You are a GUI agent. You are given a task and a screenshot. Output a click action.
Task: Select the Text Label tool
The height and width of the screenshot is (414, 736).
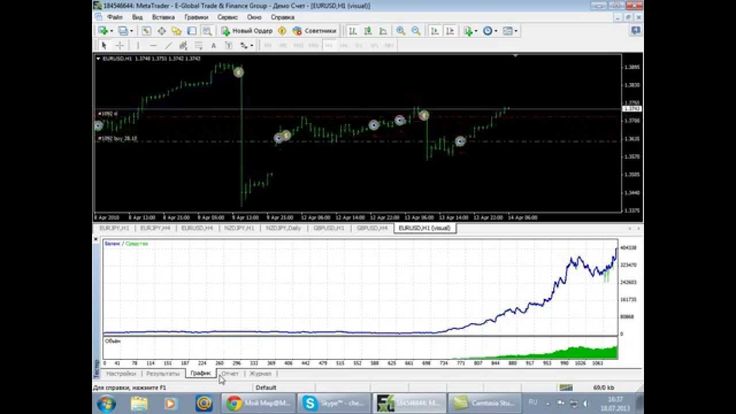229,46
